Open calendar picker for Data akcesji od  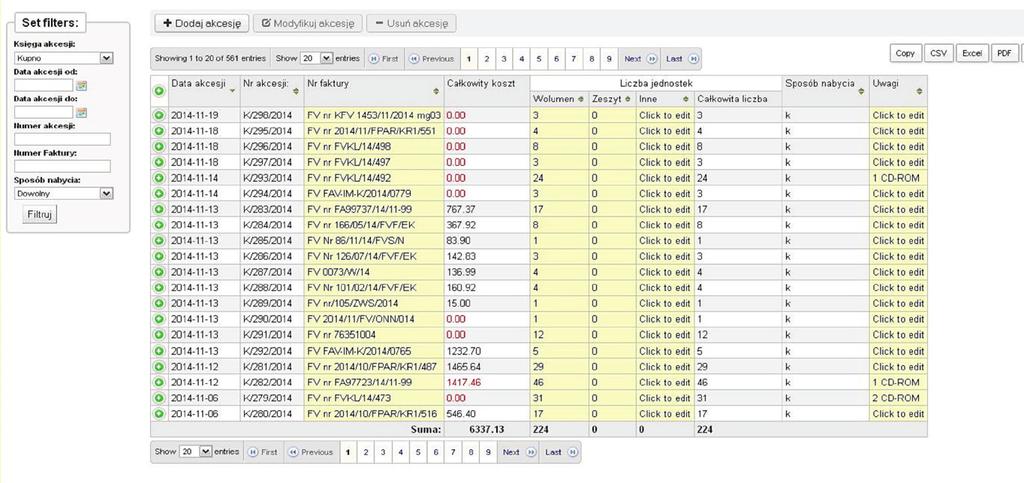coord(82,86)
